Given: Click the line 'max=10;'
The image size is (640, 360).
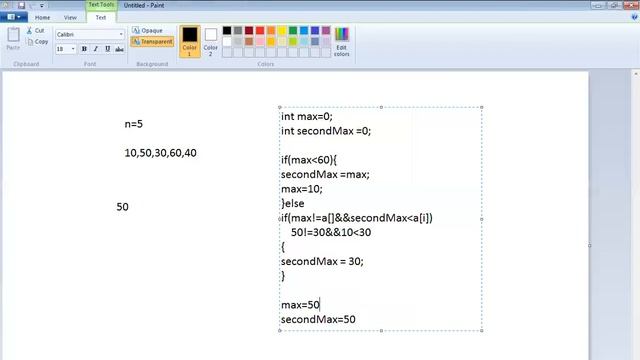Looking at the screenshot, I should point(302,189).
